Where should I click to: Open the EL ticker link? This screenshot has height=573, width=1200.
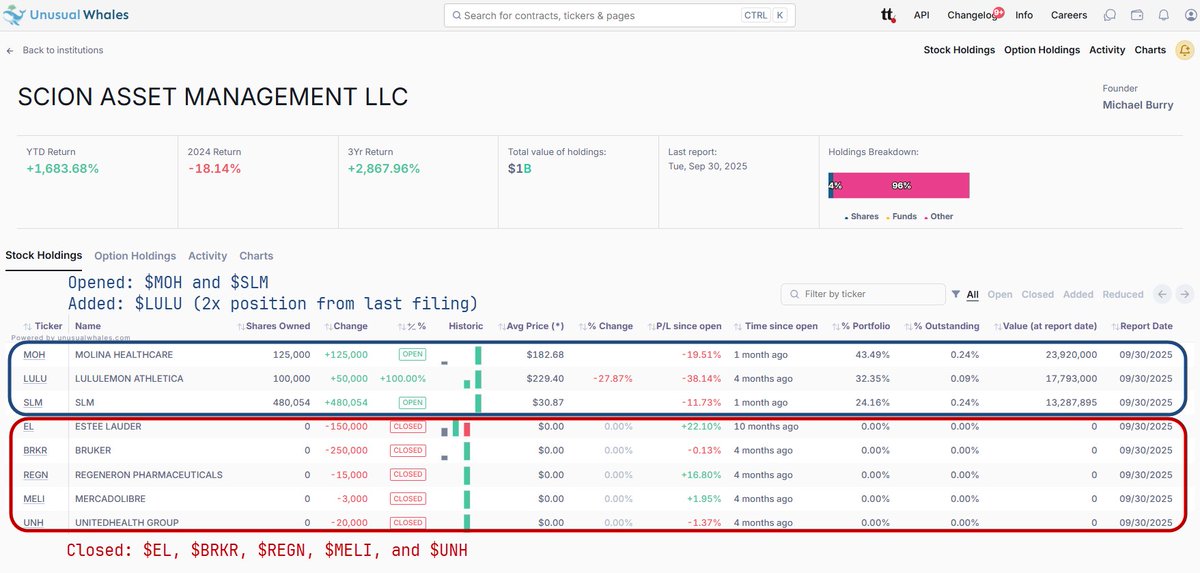click(x=28, y=427)
